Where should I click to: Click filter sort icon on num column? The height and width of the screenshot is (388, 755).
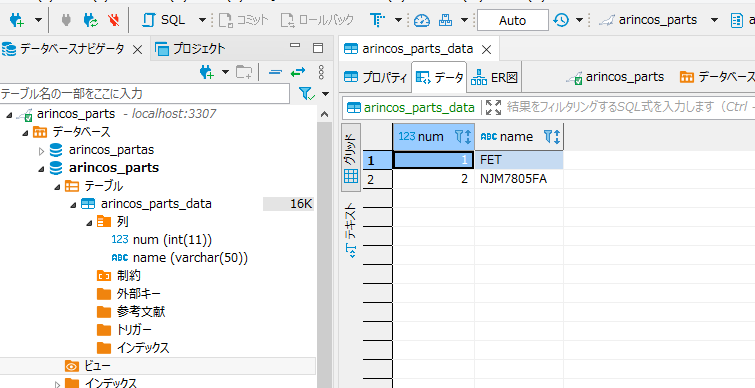[463, 137]
